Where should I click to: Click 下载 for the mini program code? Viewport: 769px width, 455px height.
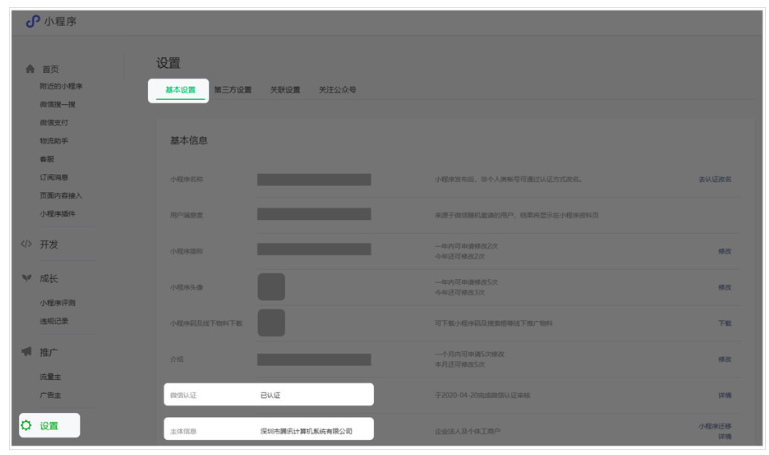tap(724, 323)
